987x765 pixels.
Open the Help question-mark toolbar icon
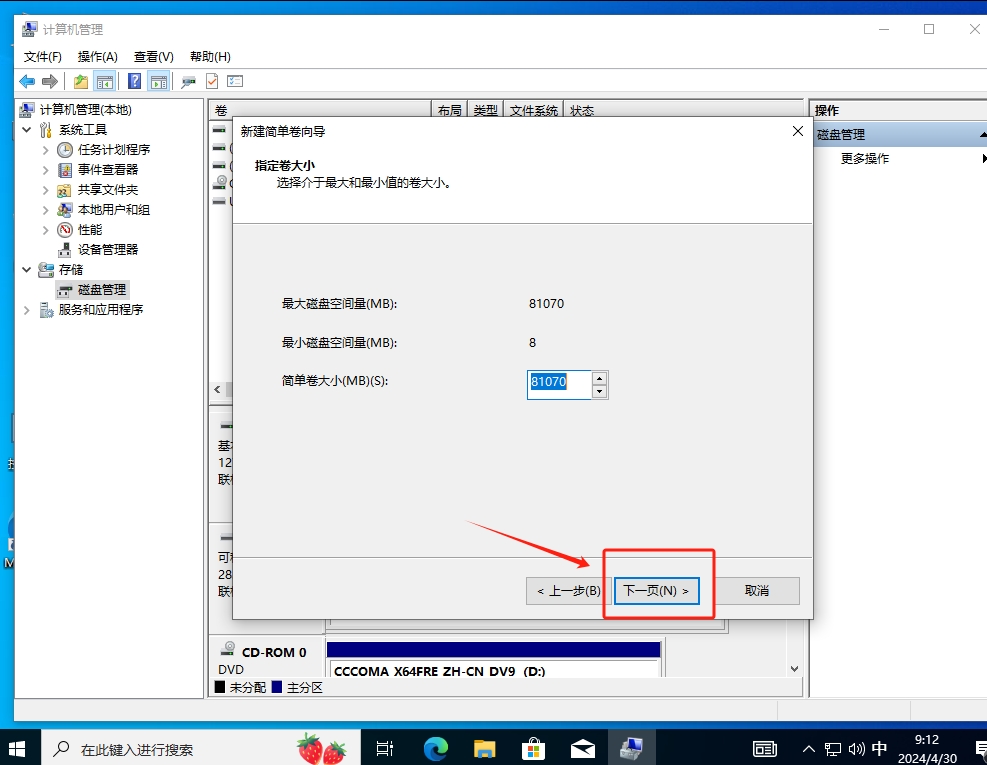pos(134,81)
